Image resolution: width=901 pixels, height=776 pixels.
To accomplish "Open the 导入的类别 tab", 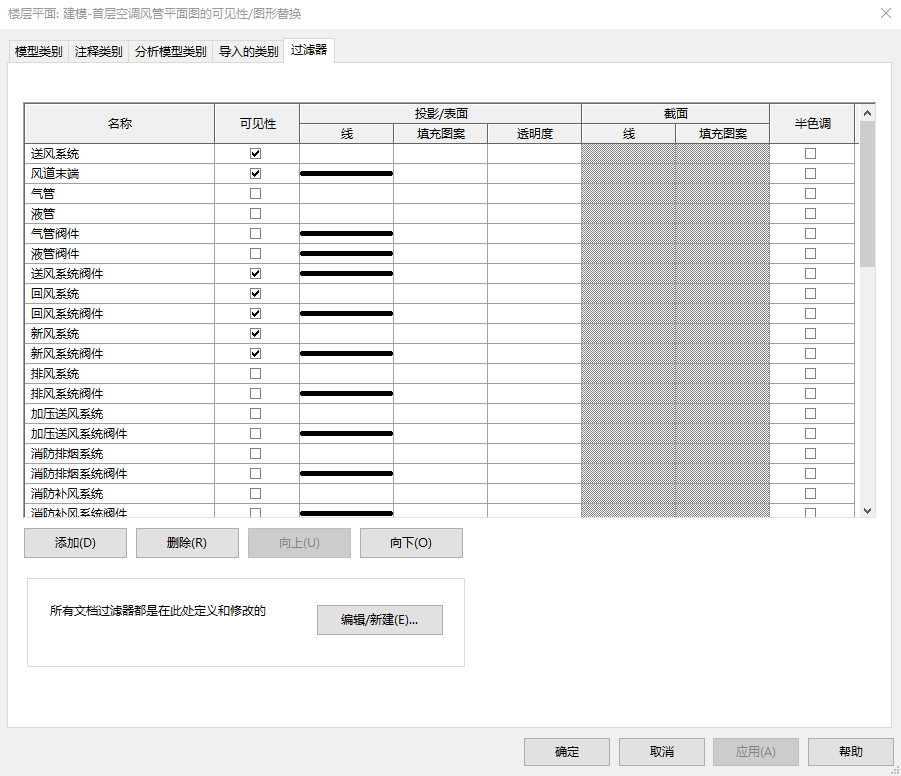I will point(248,52).
